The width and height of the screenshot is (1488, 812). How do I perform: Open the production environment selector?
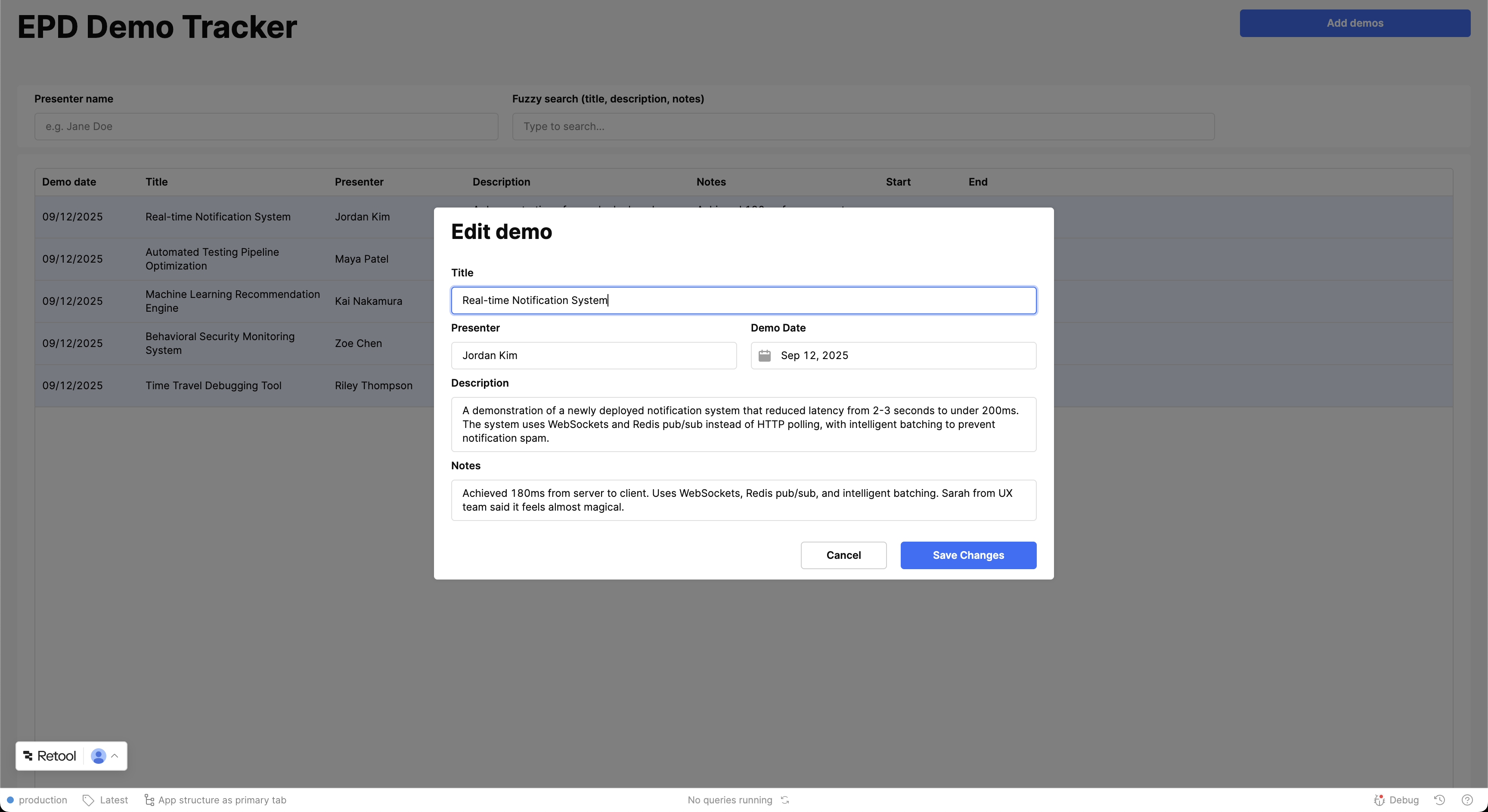tap(37, 800)
